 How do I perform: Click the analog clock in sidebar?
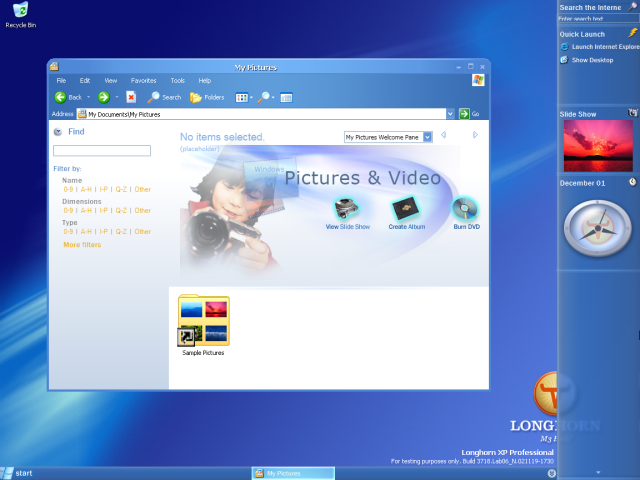tap(598, 229)
